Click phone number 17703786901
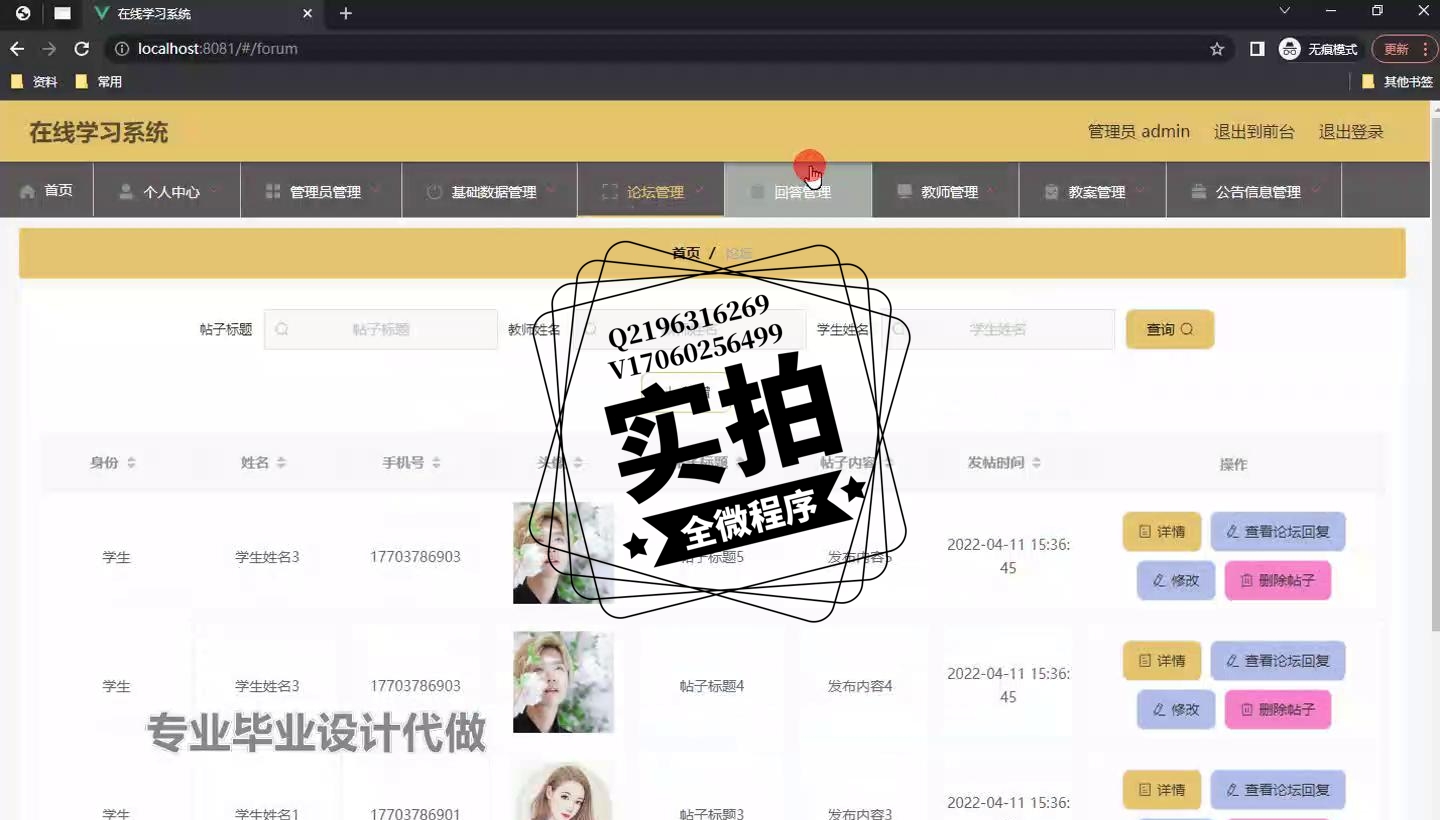 pos(415,814)
